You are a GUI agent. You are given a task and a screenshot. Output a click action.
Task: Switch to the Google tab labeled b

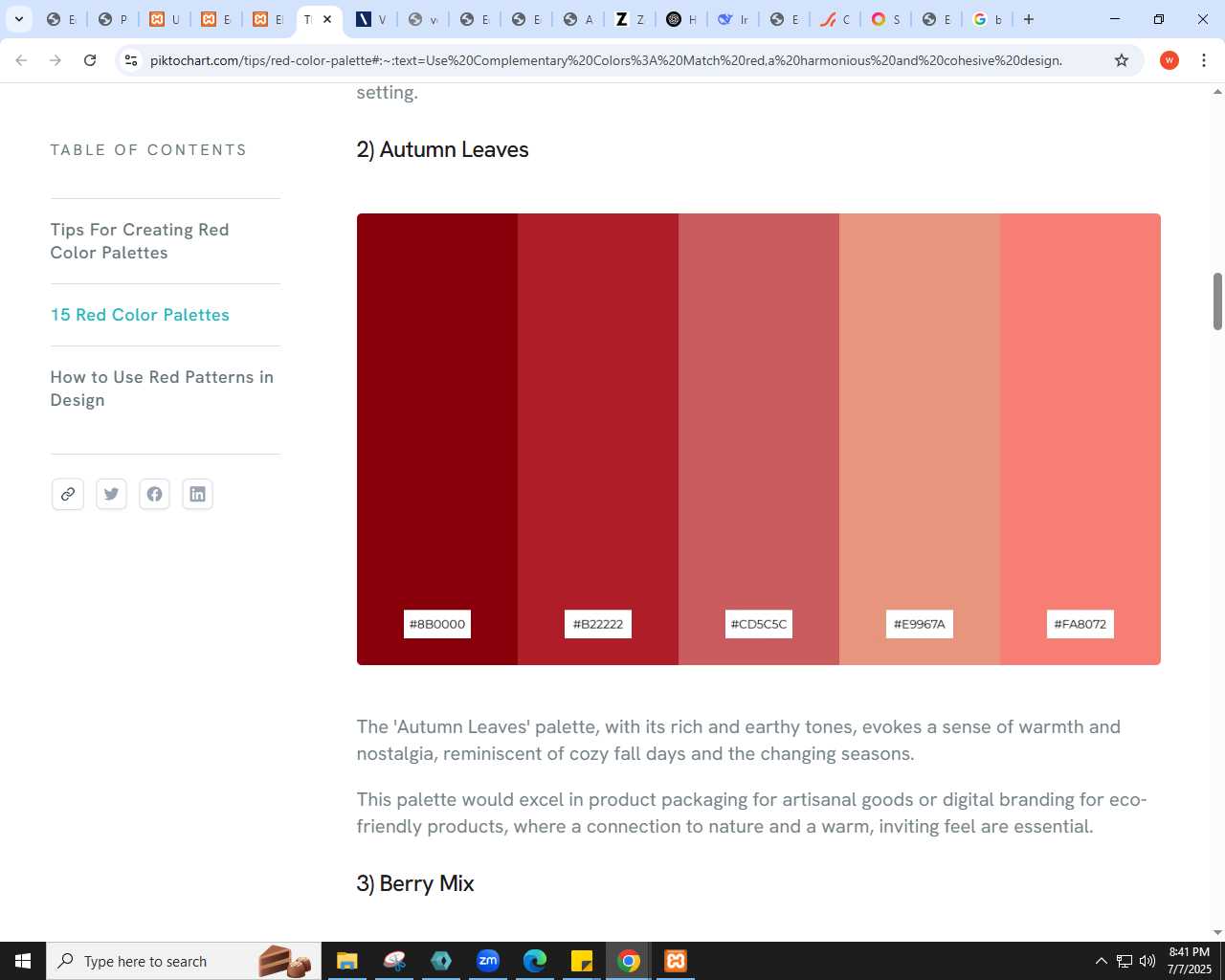pyautogui.click(x=987, y=19)
